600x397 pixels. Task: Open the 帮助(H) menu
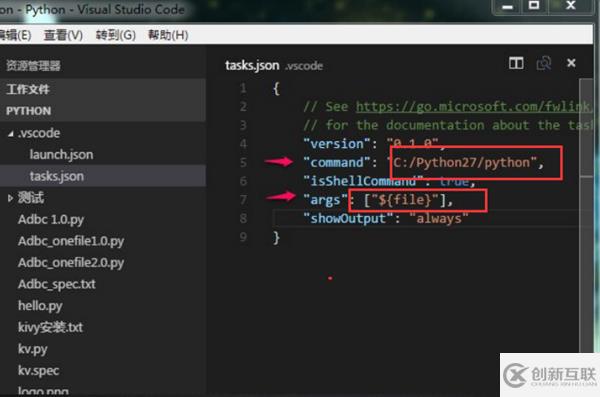[x=168, y=35]
